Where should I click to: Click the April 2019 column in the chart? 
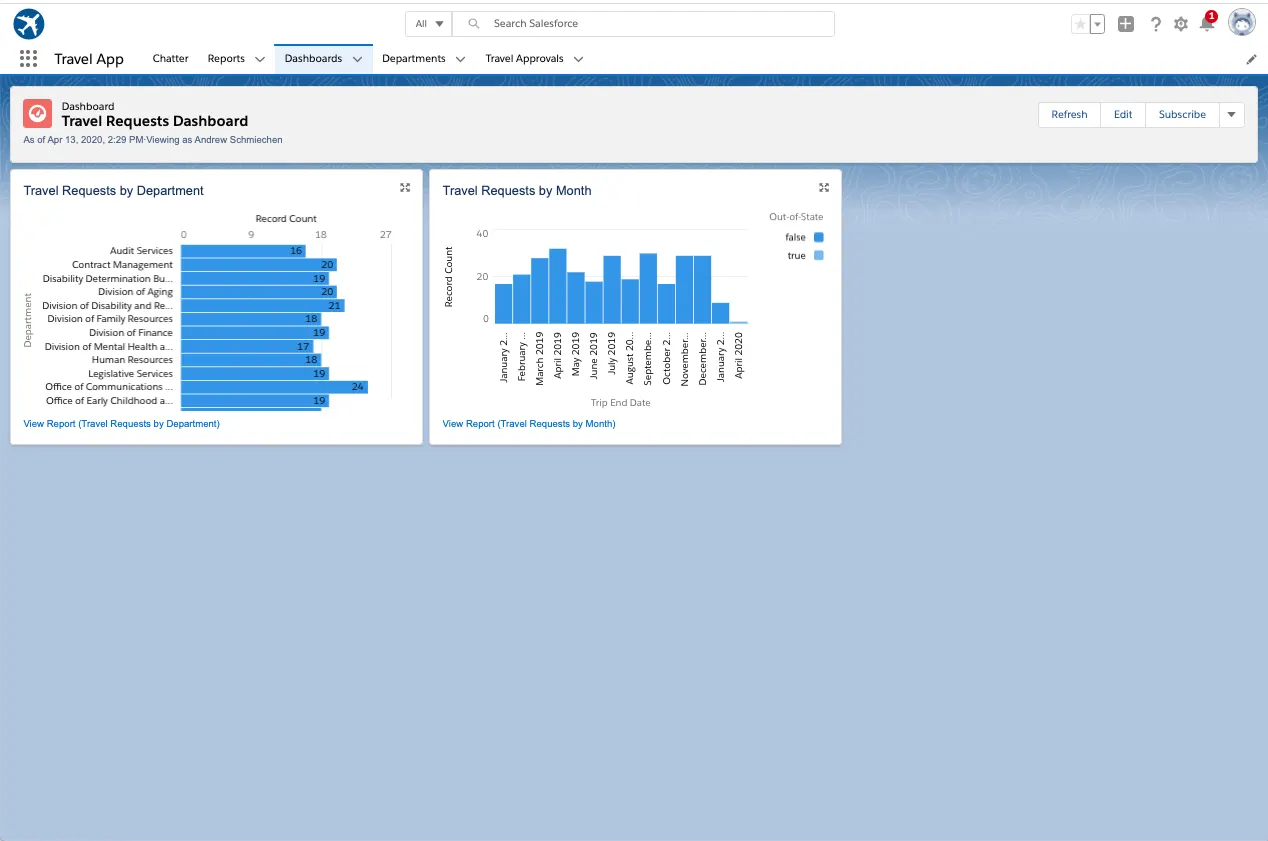tap(557, 286)
